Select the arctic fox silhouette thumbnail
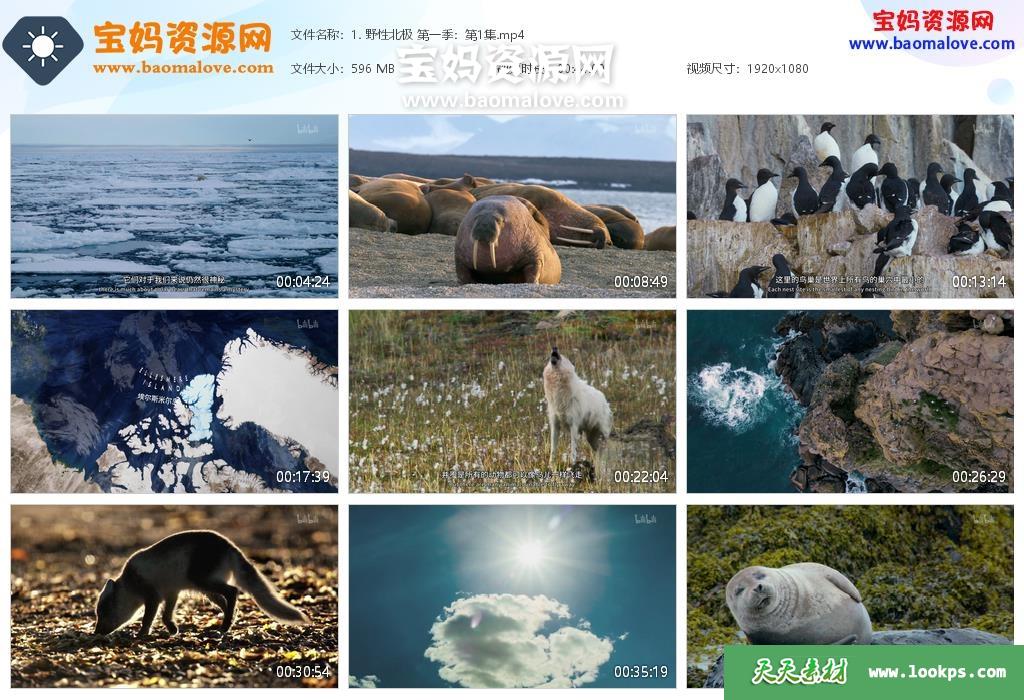Viewport: 1024px width, 700px height. click(174, 596)
